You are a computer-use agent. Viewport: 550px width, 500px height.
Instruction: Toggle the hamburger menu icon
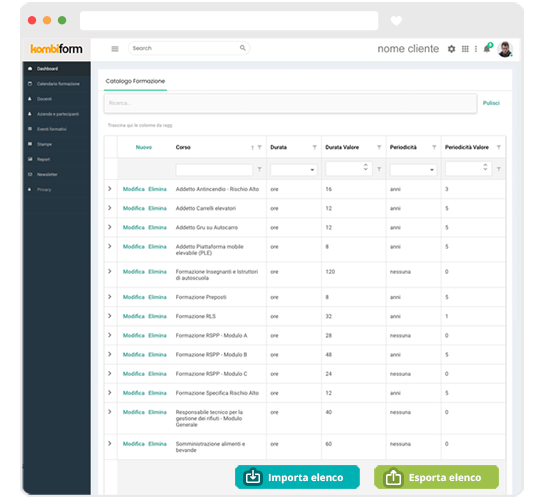pyautogui.click(x=115, y=49)
